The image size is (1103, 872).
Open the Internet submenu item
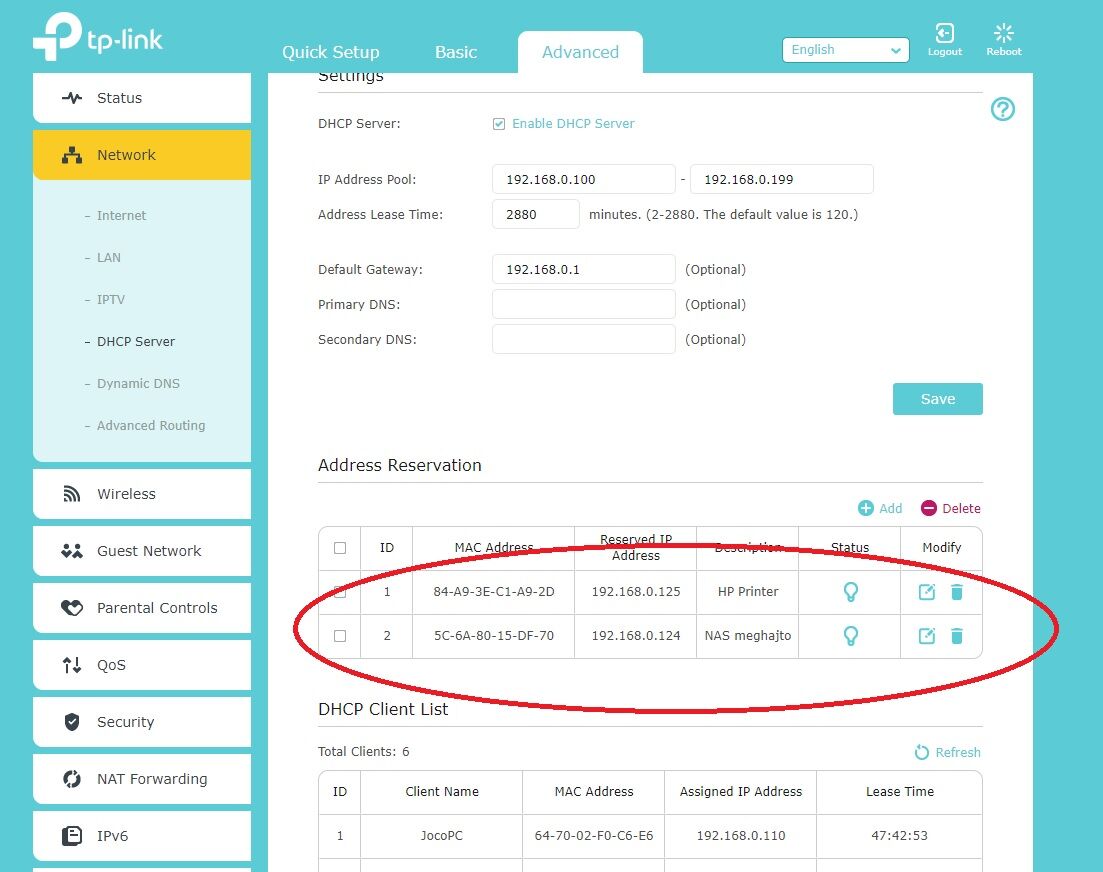coord(121,215)
